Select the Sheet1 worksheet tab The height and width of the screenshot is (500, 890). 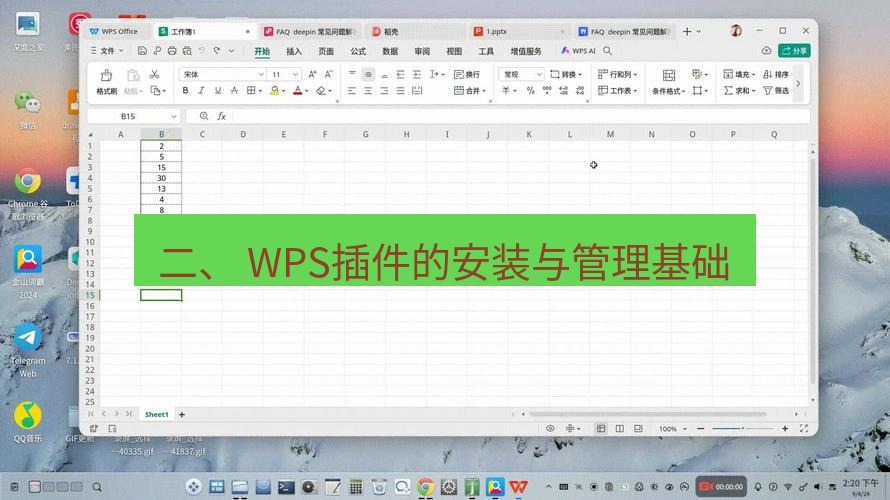[x=157, y=414]
